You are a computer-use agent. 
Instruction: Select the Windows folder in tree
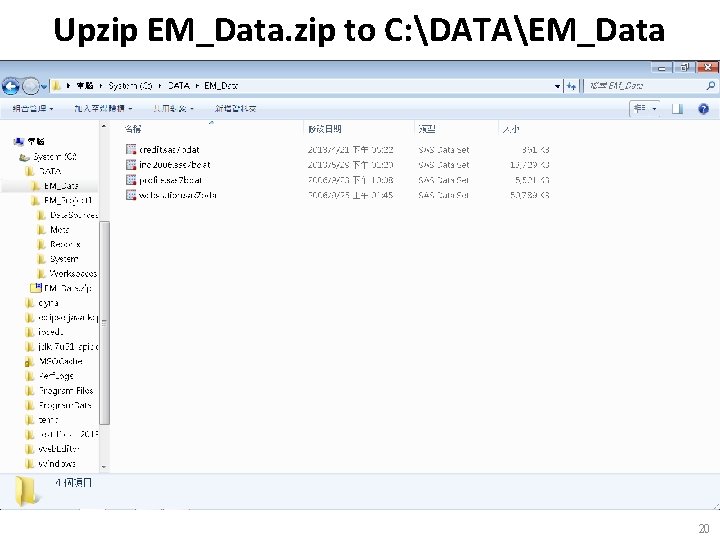pyautogui.click(x=57, y=463)
